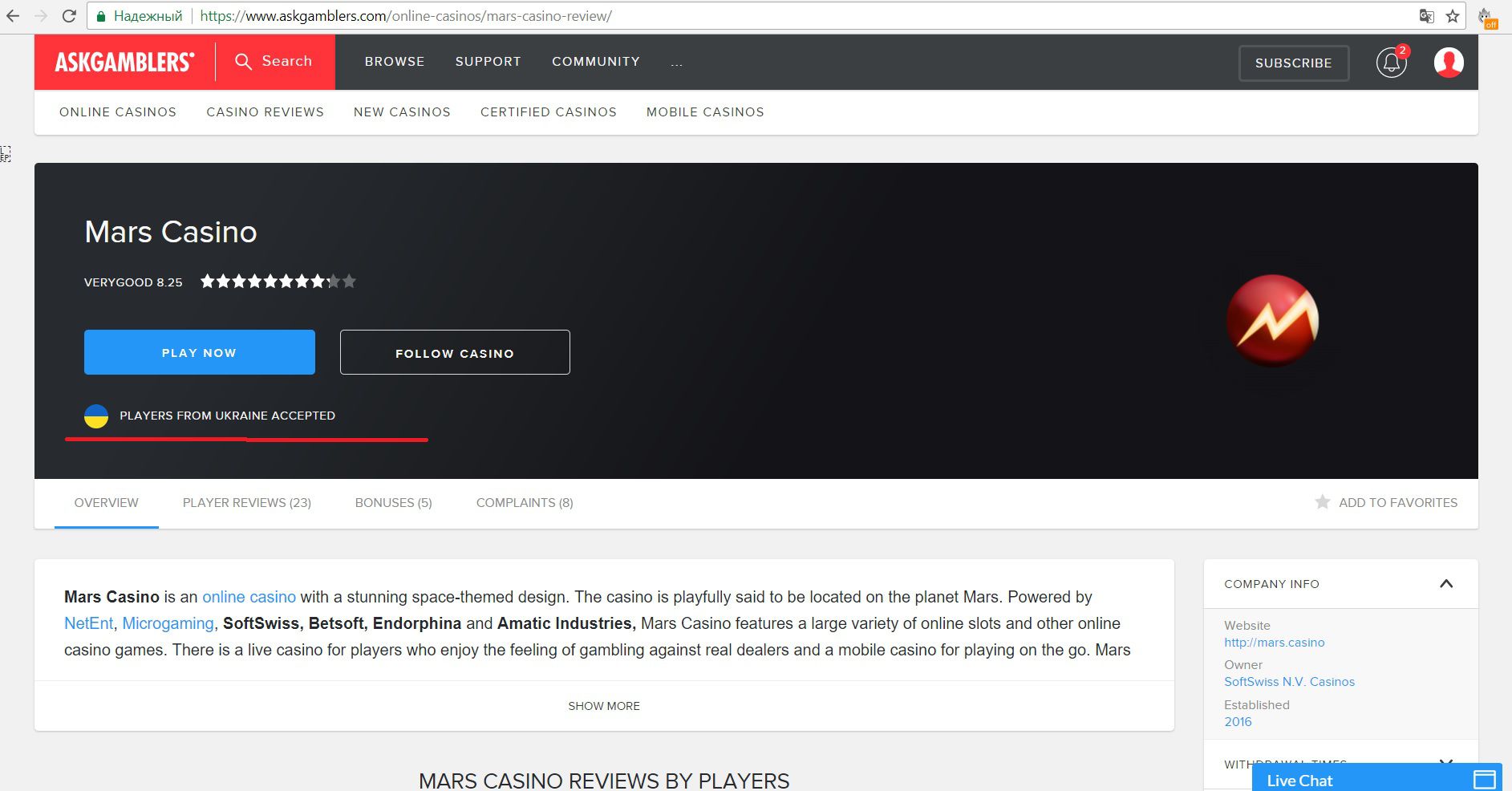
Task: Switch to Bonuses (5) tab
Action: [x=394, y=503]
